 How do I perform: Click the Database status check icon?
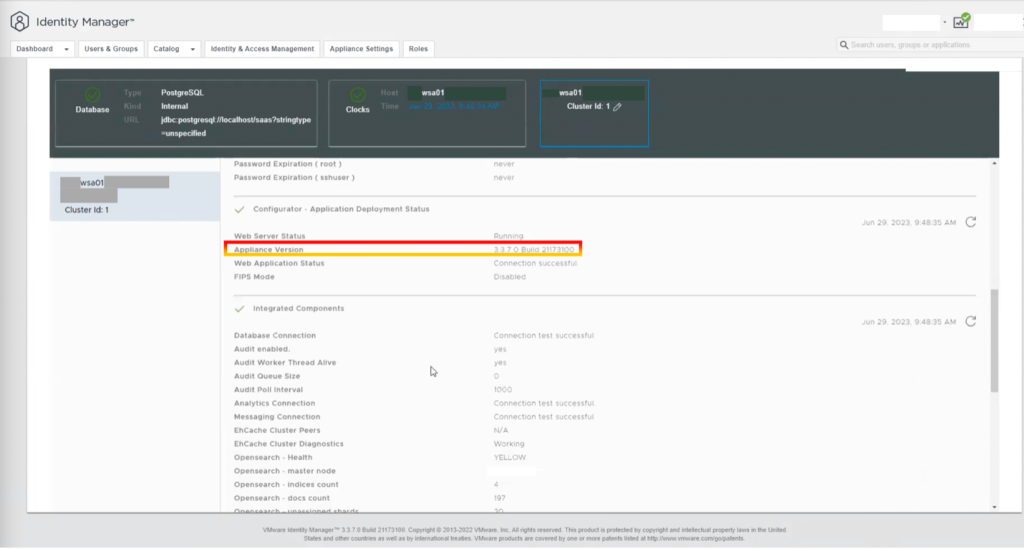coord(93,94)
